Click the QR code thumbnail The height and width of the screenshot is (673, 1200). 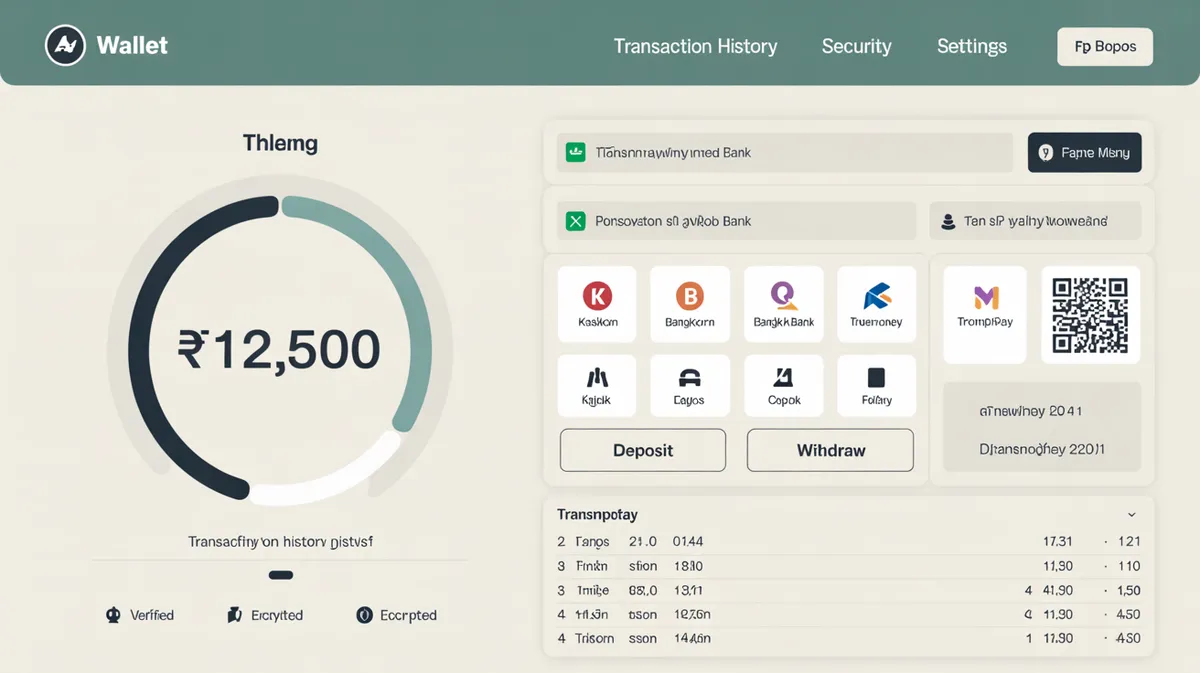pyautogui.click(x=1090, y=315)
